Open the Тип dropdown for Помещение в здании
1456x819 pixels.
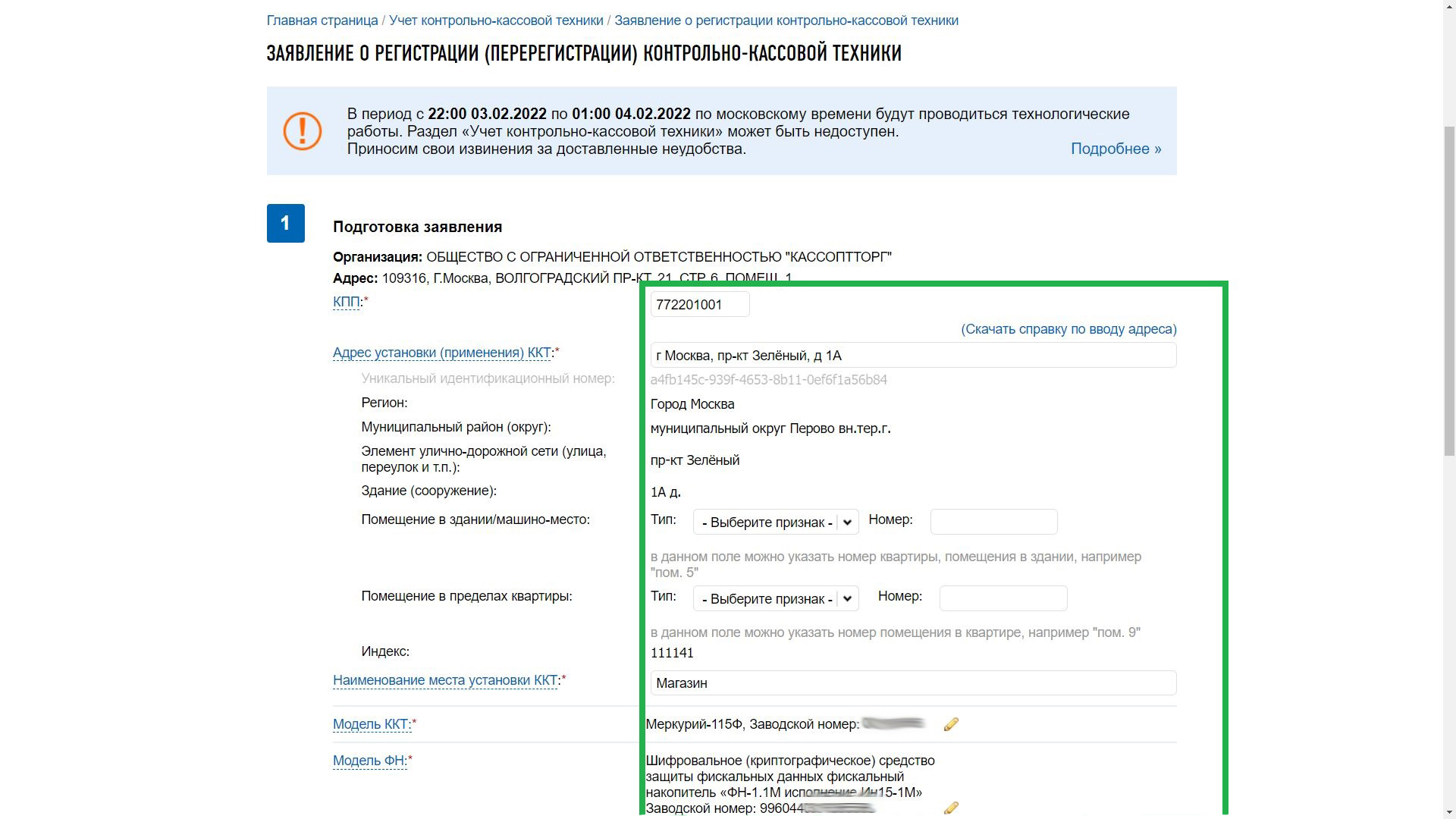[x=775, y=522]
